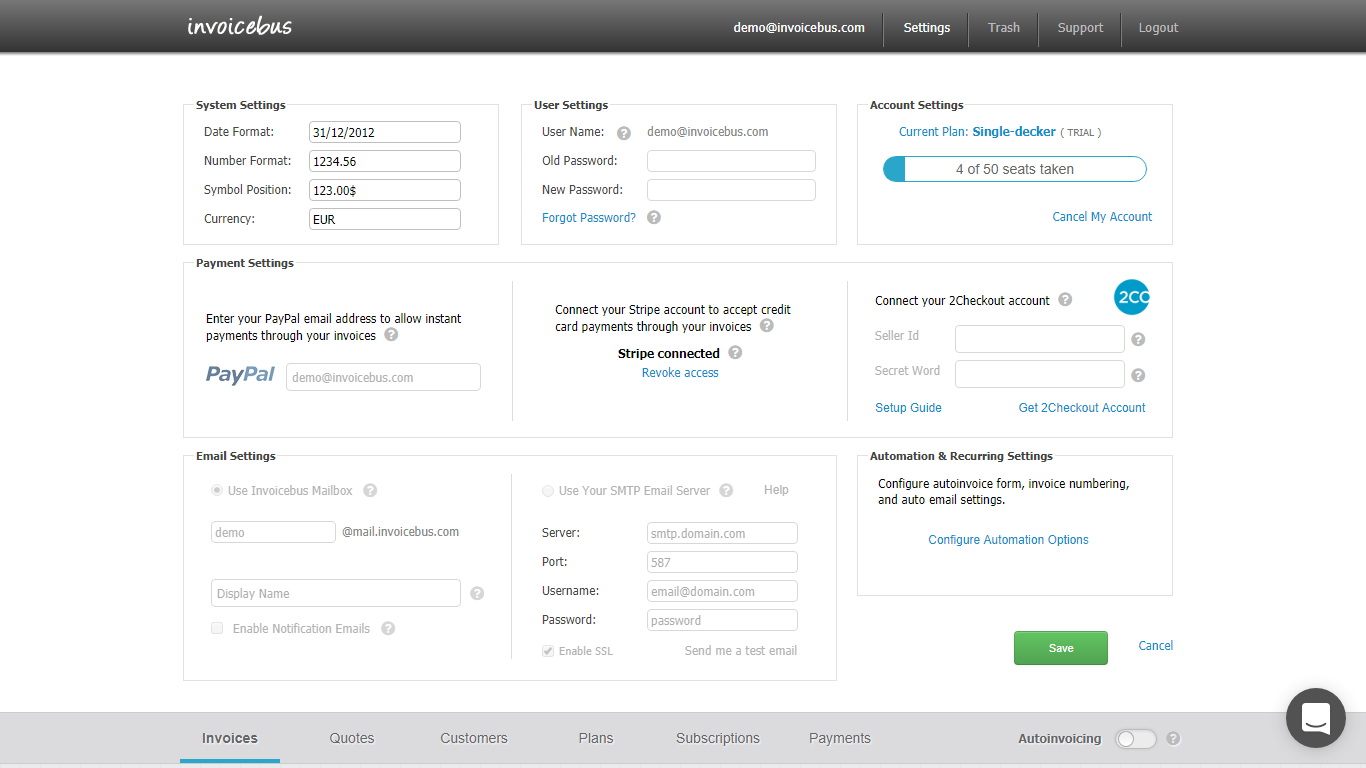
Task: Open the Currency selector showing EUR
Action: (x=384, y=218)
